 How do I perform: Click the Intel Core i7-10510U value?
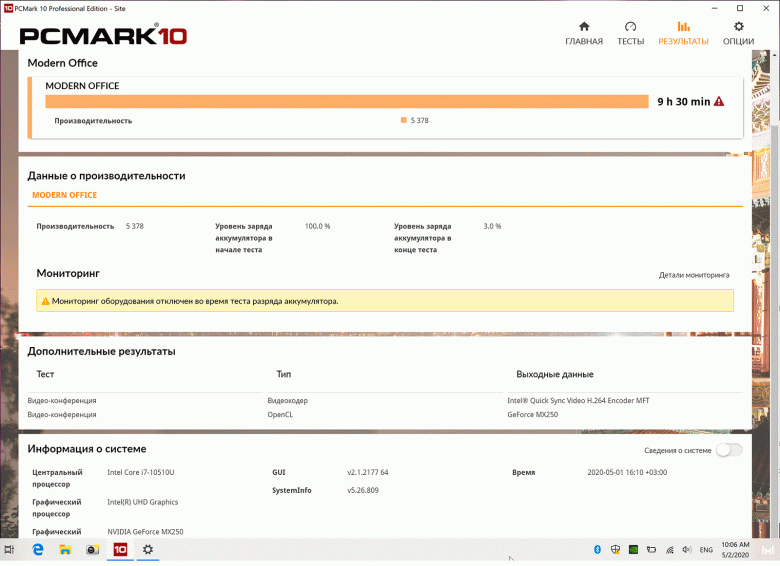[141, 472]
